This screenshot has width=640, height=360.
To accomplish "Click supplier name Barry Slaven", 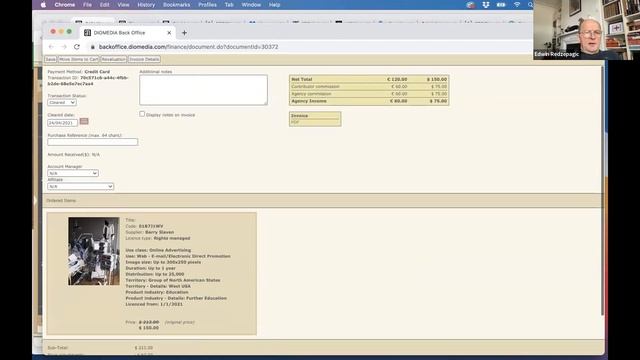I will pyautogui.click(x=160, y=232).
